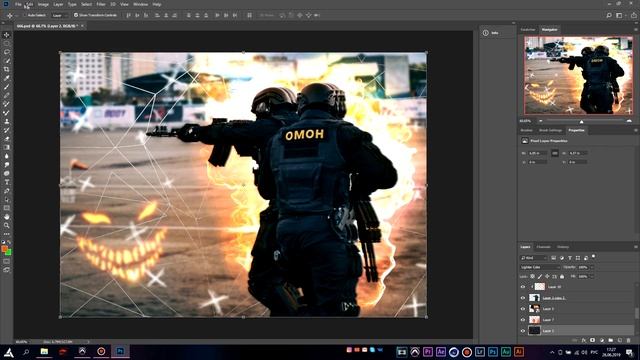Screen dimensions: 640x360
Task: Filter layers by type (T icon)
Action: pos(570,258)
